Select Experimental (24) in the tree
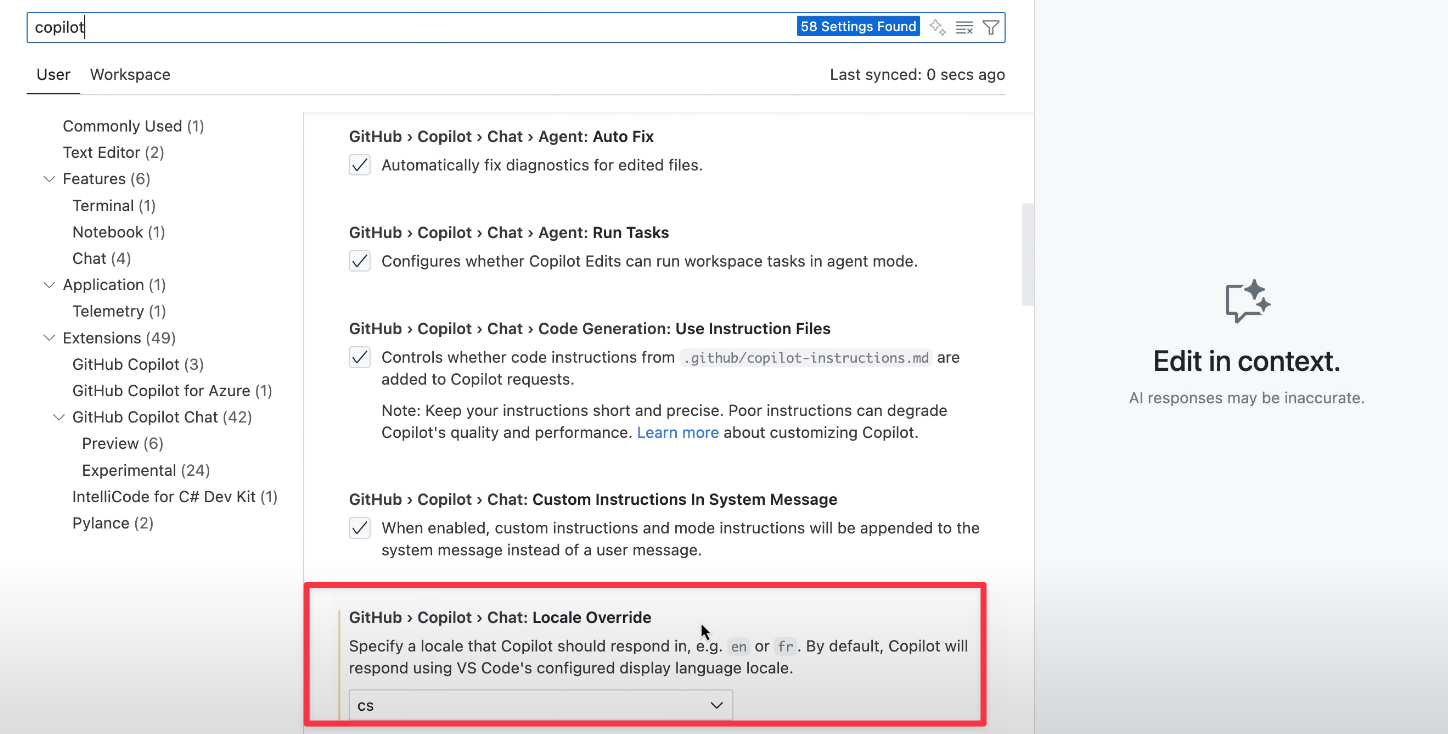 coord(145,470)
